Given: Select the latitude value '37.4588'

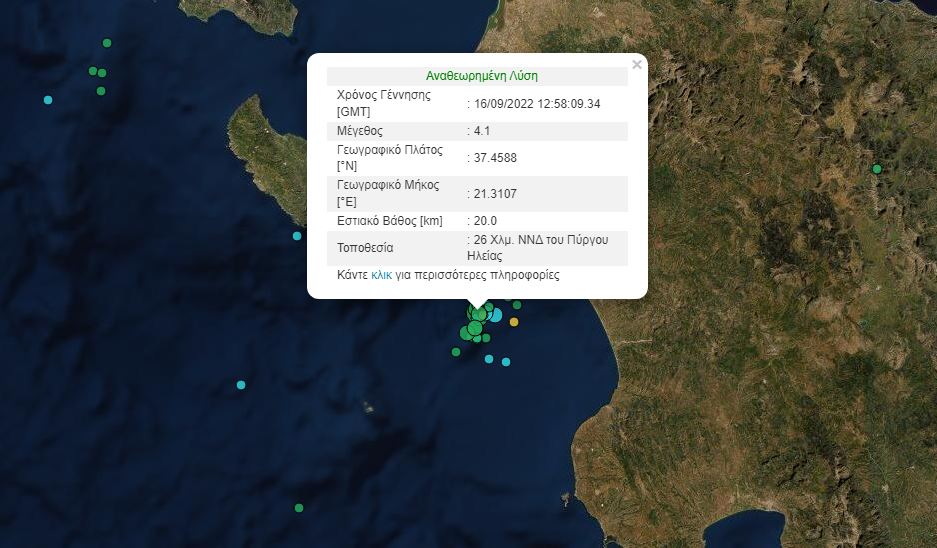Looking at the screenshot, I should point(495,158).
